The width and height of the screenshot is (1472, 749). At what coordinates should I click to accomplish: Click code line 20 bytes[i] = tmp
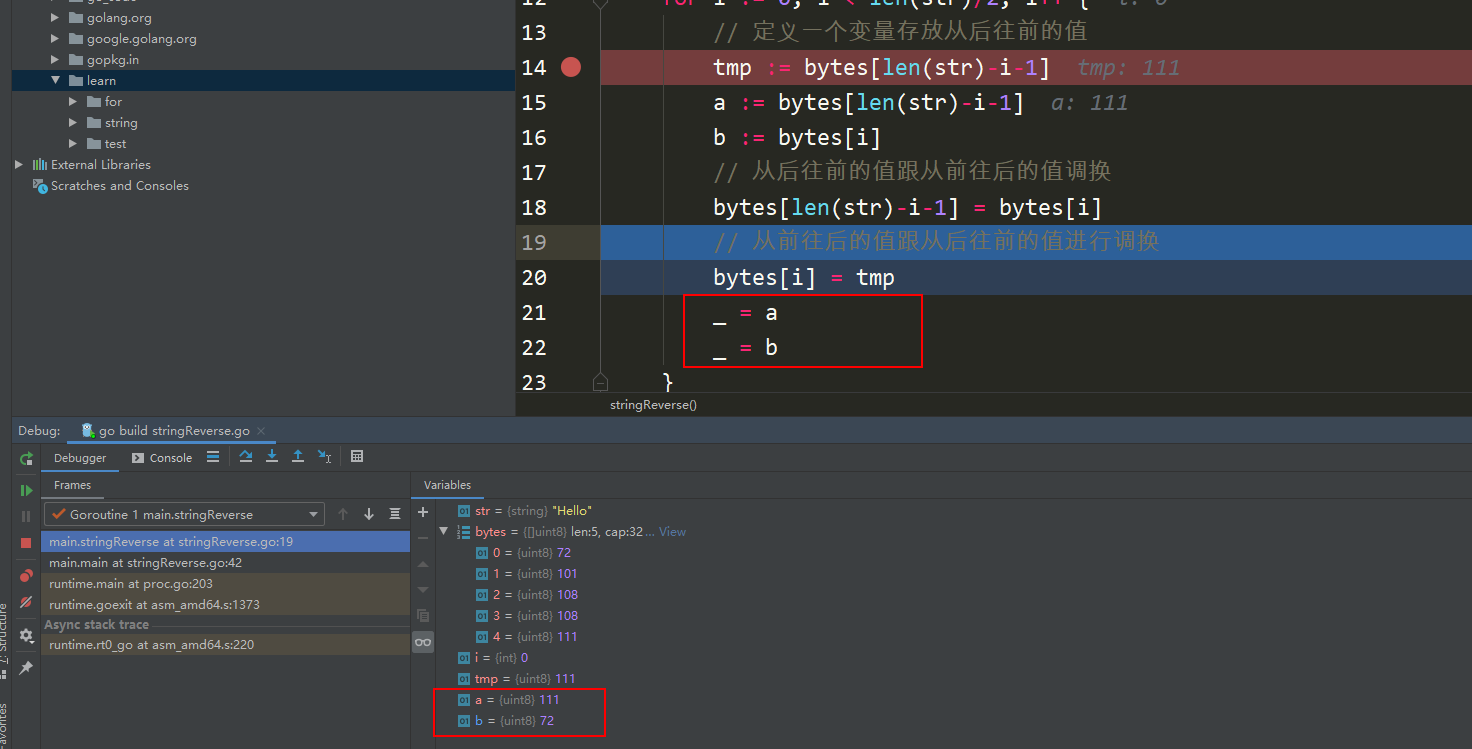(x=804, y=277)
